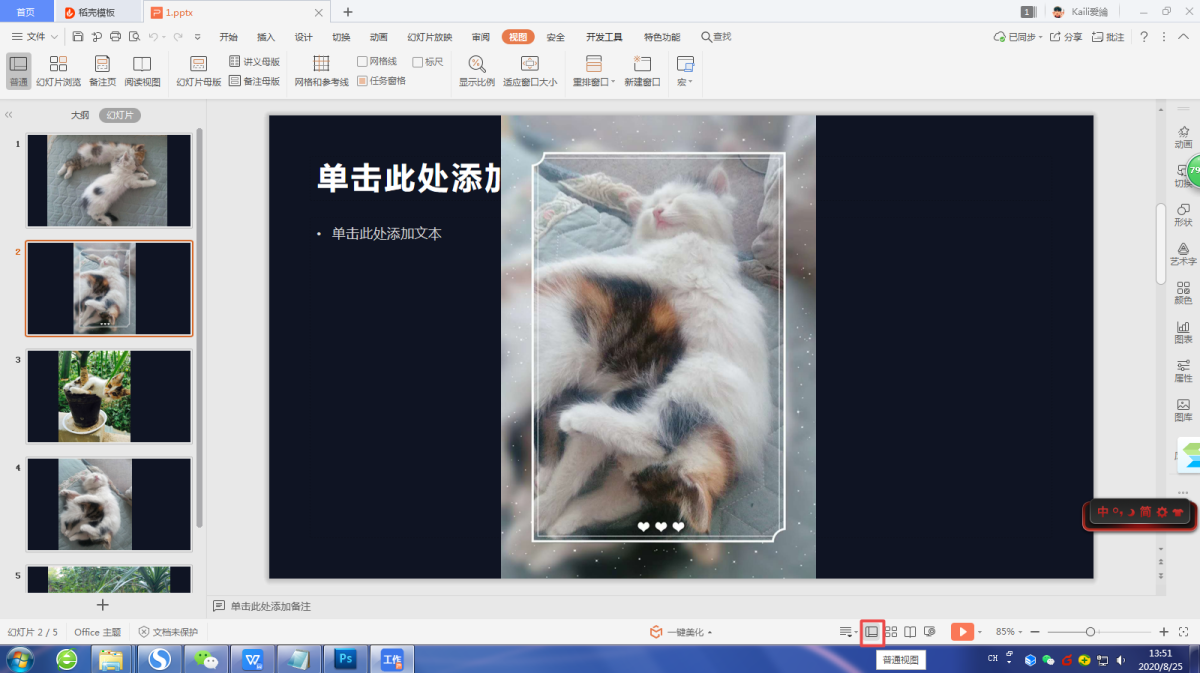The image size is (1200, 673).
Task: Select slide 3 thumbnail in panel
Action: coord(109,396)
